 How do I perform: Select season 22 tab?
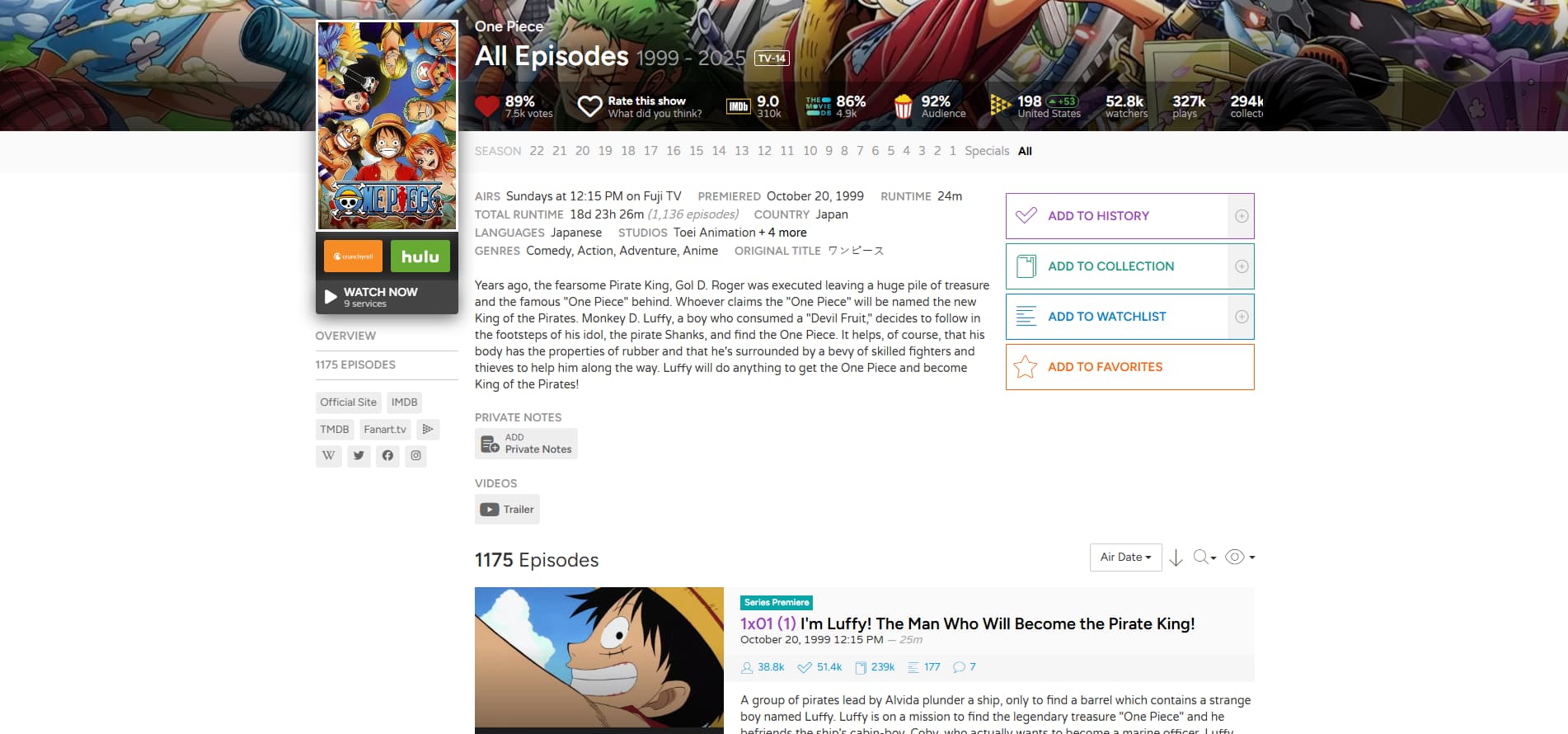pos(537,151)
